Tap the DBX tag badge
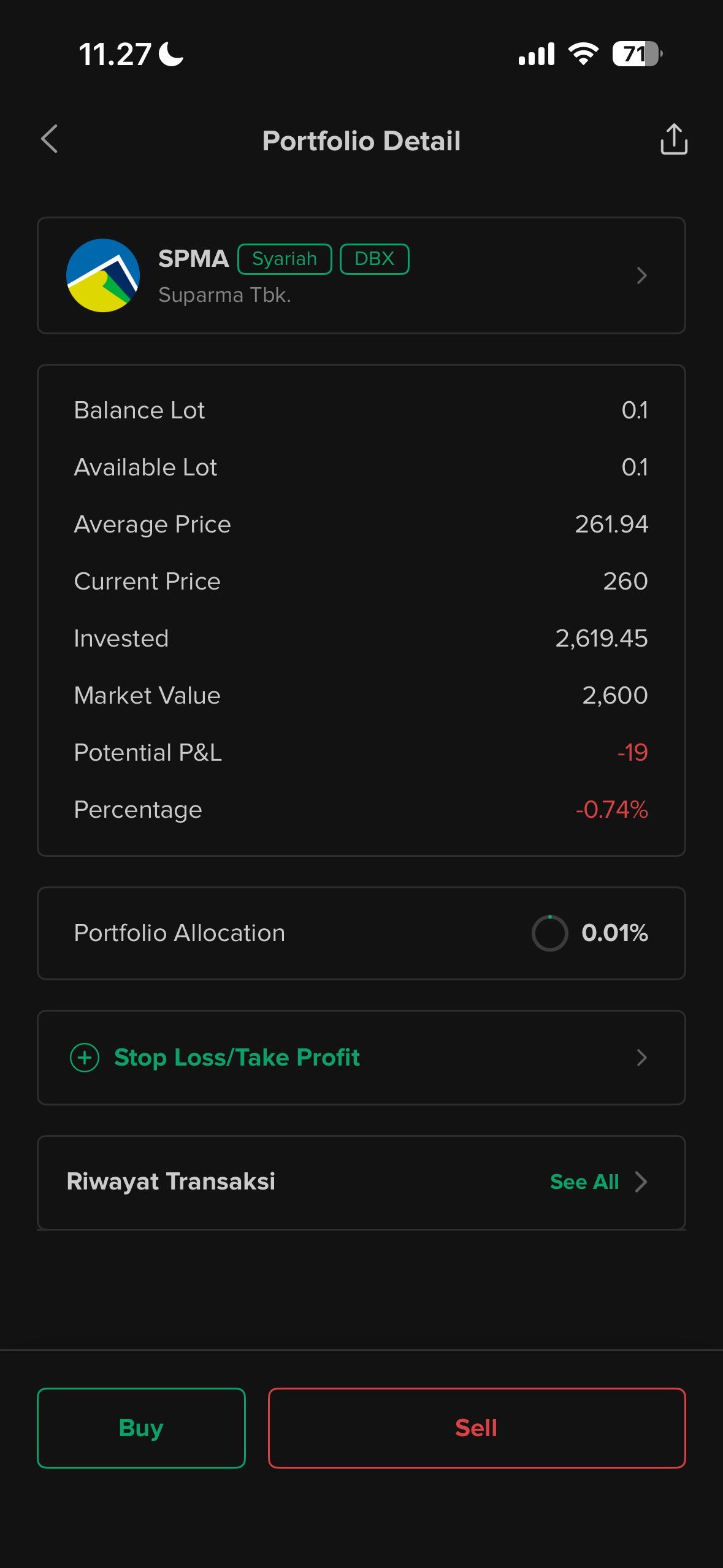Screen dimensions: 723x1568 coord(374,259)
